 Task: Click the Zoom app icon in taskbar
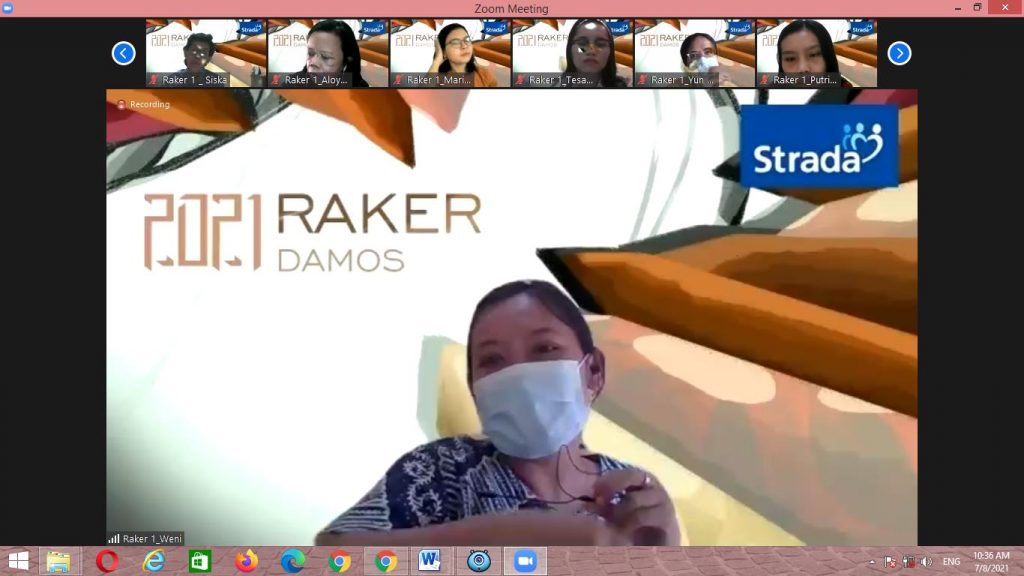pyautogui.click(x=525, y=561)
